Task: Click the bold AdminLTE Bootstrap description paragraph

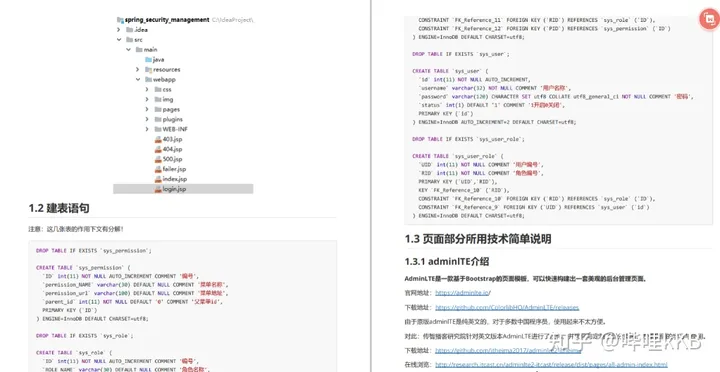Action: click(526, 279)
